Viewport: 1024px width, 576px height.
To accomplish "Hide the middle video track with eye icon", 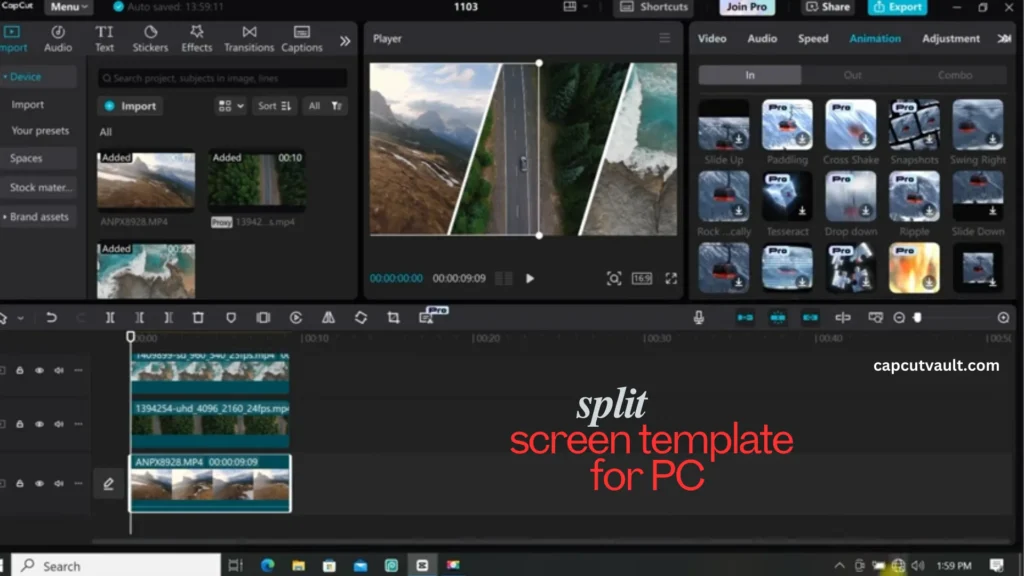I will (x=39, y=424).
